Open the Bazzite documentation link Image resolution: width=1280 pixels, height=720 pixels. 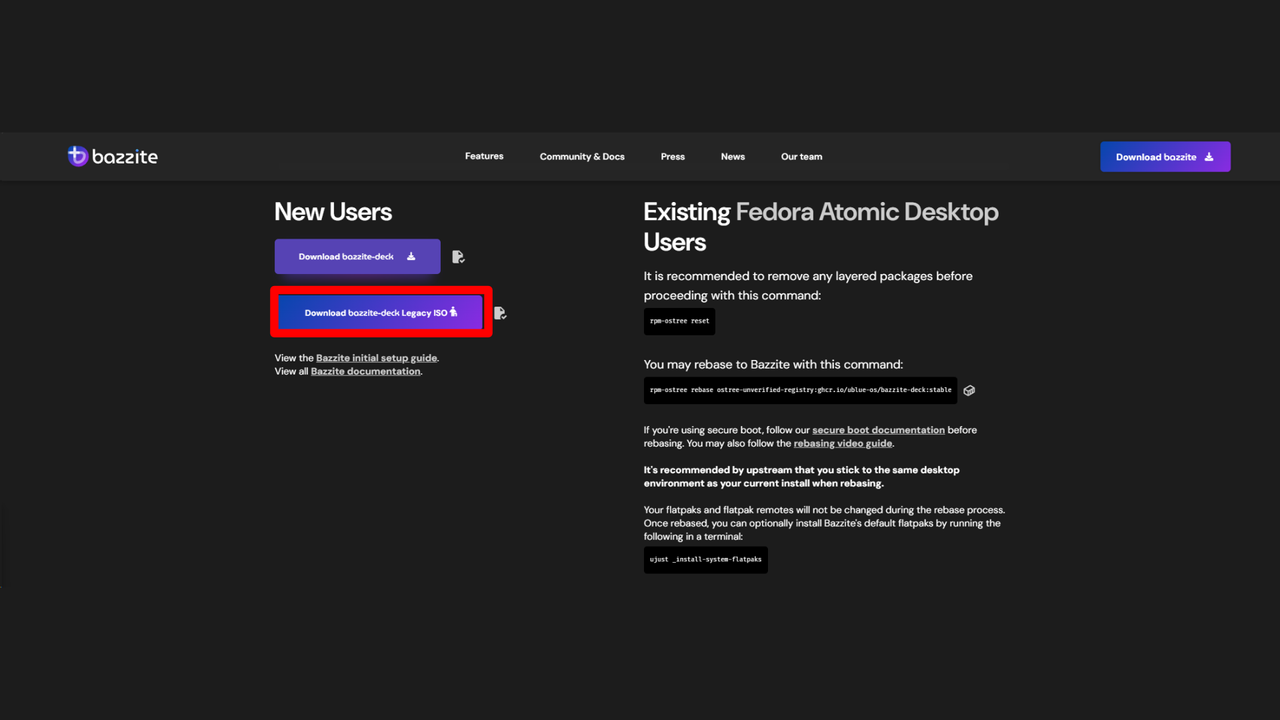[366, 371]
